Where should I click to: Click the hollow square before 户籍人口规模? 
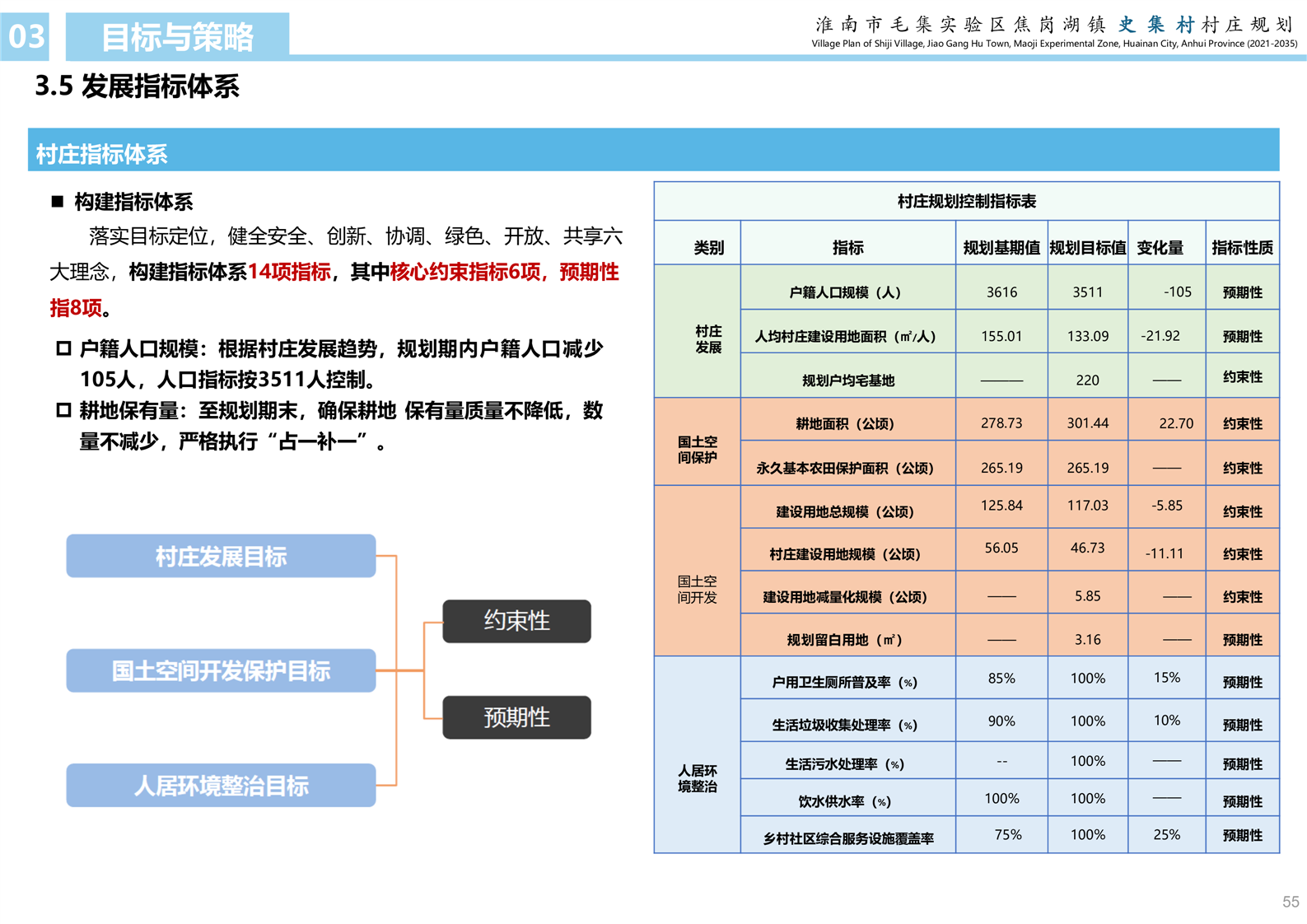(63, 348)
